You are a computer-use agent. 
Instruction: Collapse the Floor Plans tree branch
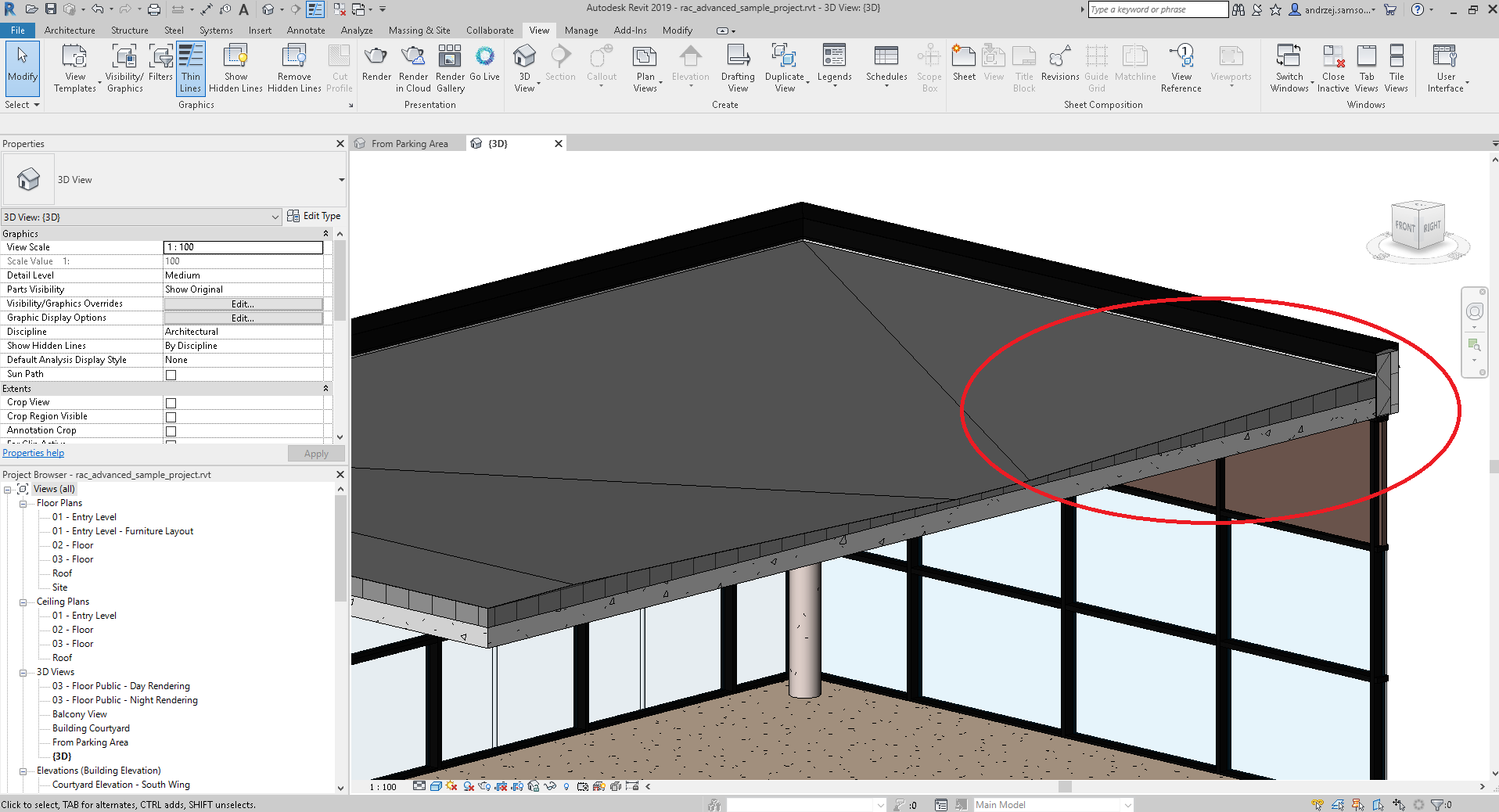point(23,502)
